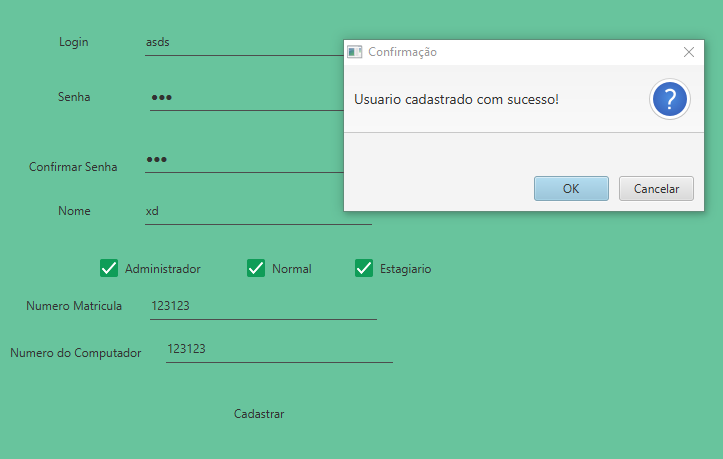723x459 pixels.
Task: Click the Estagiario label text
Action: click(405, 269)
